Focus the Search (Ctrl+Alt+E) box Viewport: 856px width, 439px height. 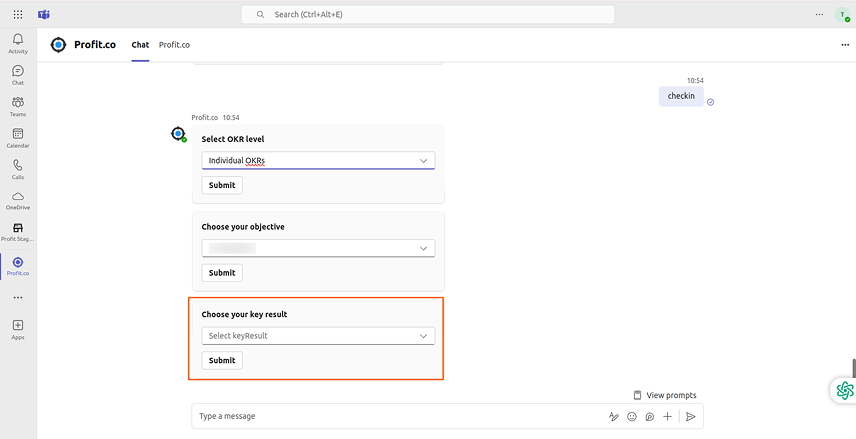tap(428, 14)
